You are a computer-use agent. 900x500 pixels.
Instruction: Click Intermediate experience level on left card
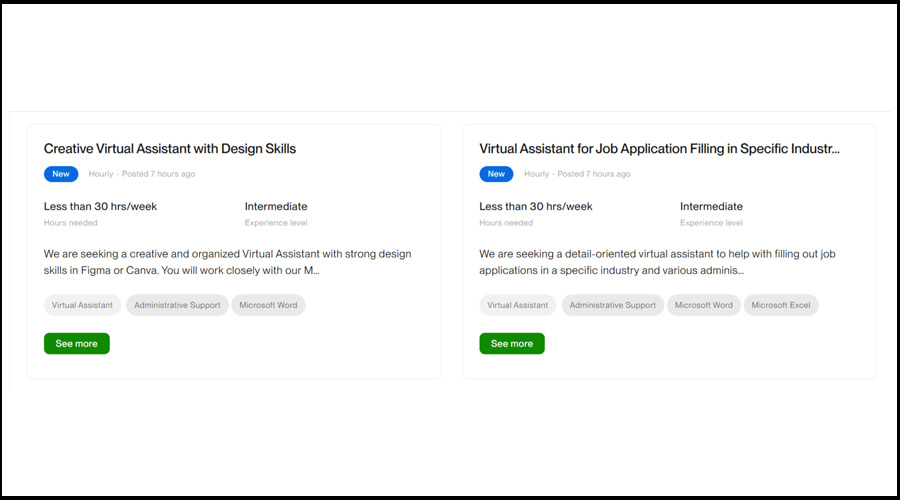pyautogui.click(x=276, y=207)
